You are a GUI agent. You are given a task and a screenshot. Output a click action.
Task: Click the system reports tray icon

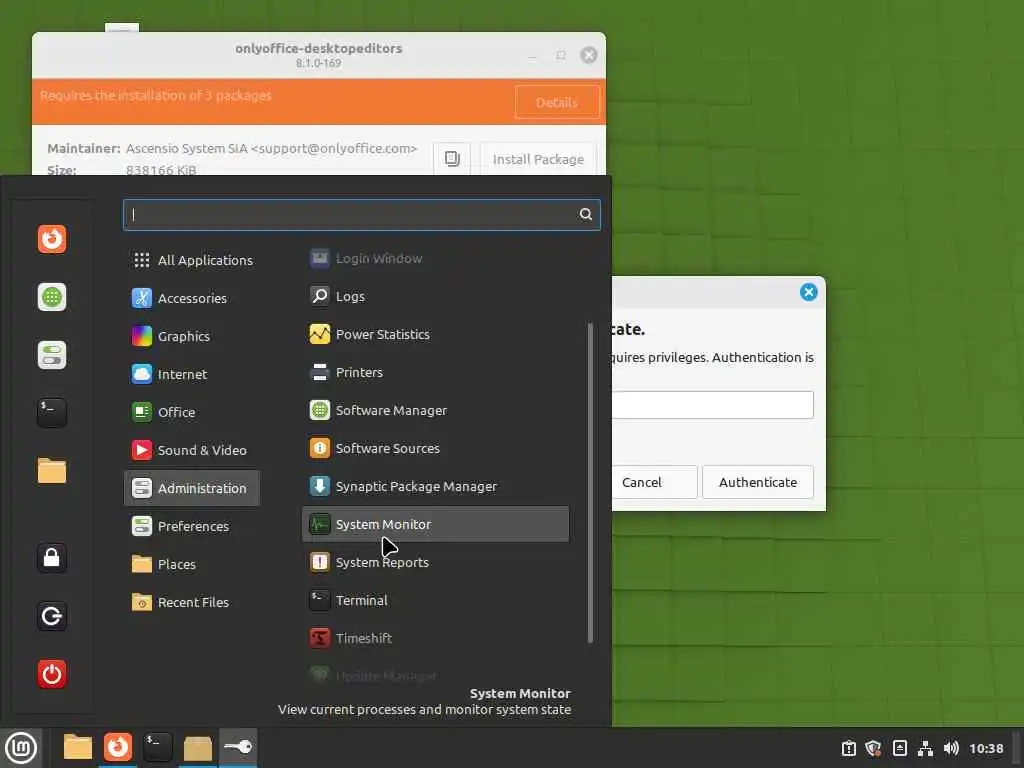[848, 748]
